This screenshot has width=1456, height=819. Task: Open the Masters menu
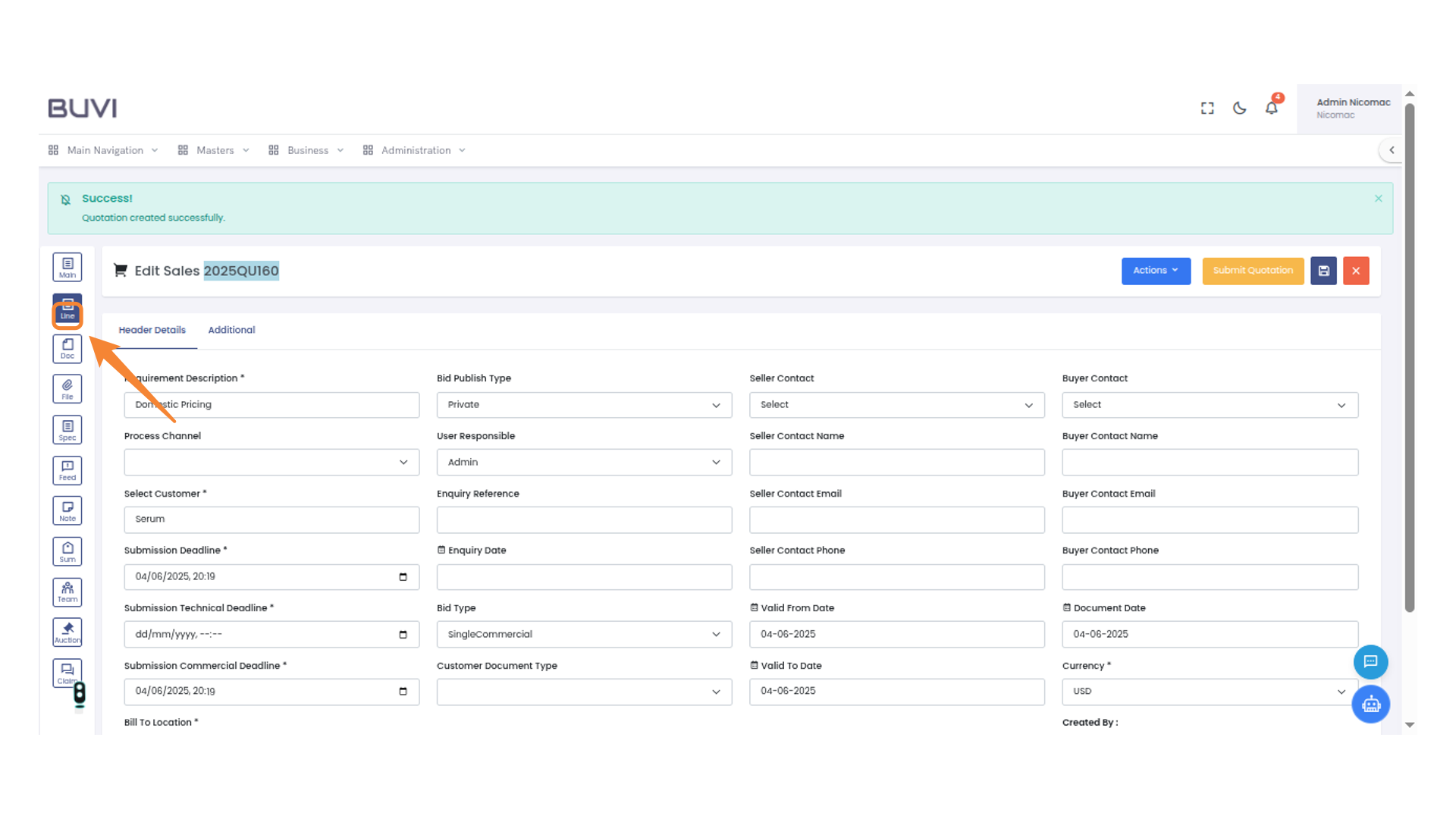tap(215, 149)
